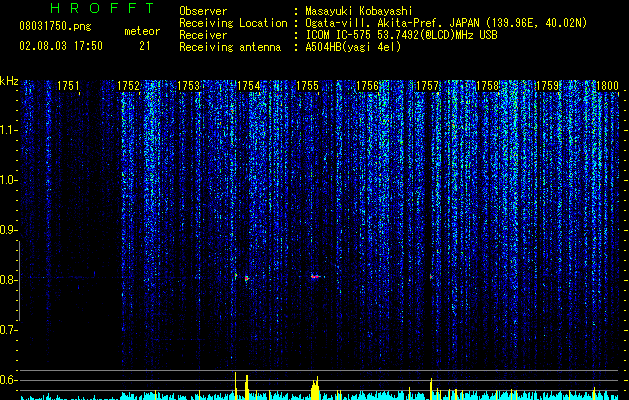This screenshot has height=400, width=629.
Task: Click the 0.6 frequency axis label
Action: [x=8, y=380]
